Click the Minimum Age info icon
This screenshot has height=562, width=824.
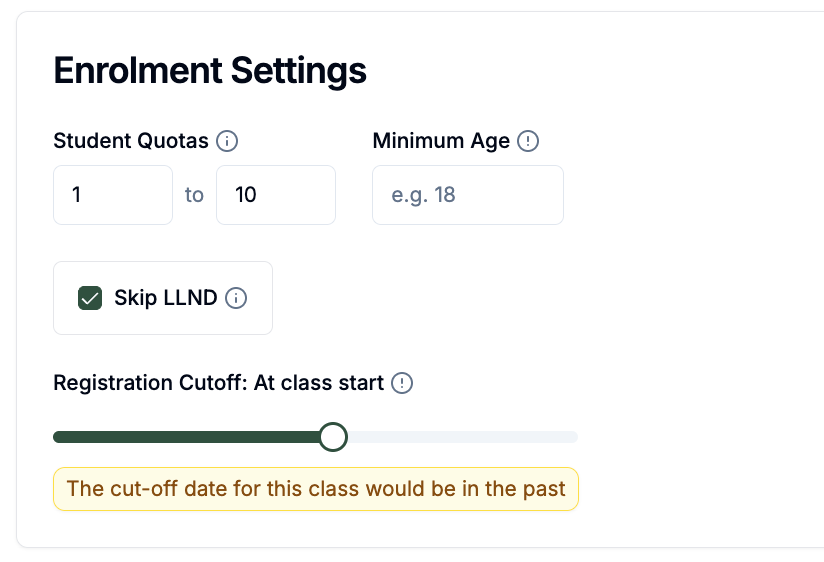pyautogui.click(x=528, y=141)
